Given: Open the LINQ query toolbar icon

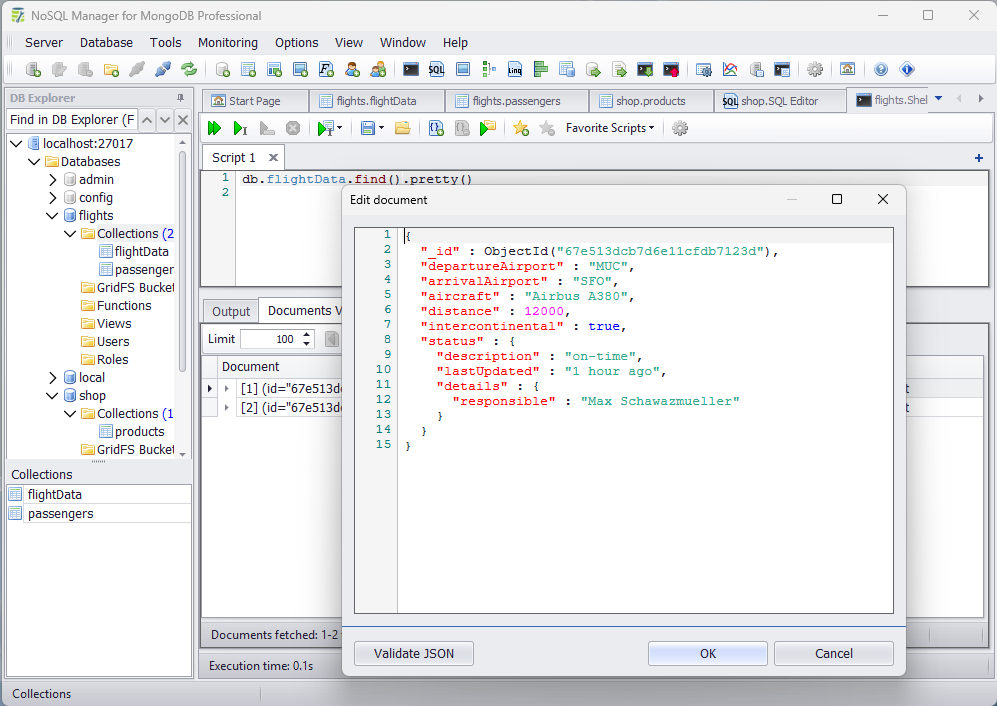Looking at the screenshot, I should click(514, 69).
